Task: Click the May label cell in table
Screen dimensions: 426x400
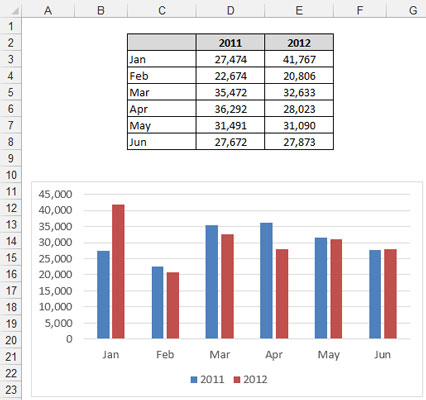Action: [x=162, y=125]
